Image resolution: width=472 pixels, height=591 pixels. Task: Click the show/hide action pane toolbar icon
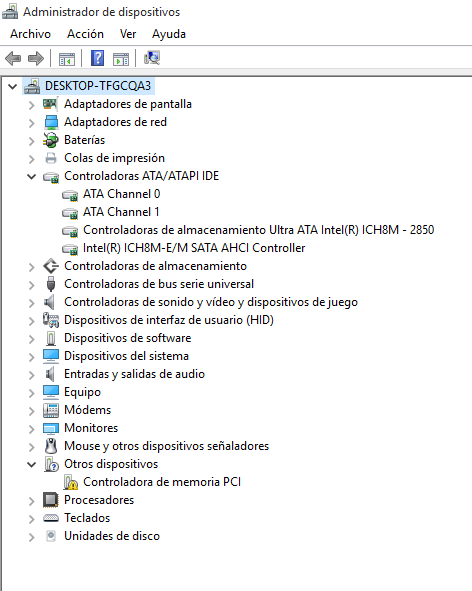(x=121, y=59)
